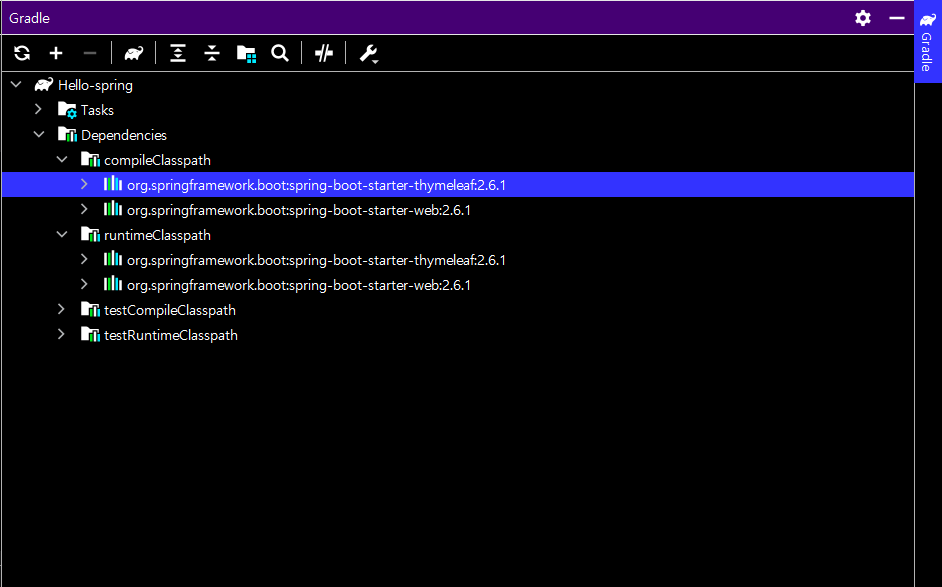The width and height of the screenshot is (942, 587).
Task: Click the Tasks folder gear icon
Action: pyautogui.click(x=67, y=110)
